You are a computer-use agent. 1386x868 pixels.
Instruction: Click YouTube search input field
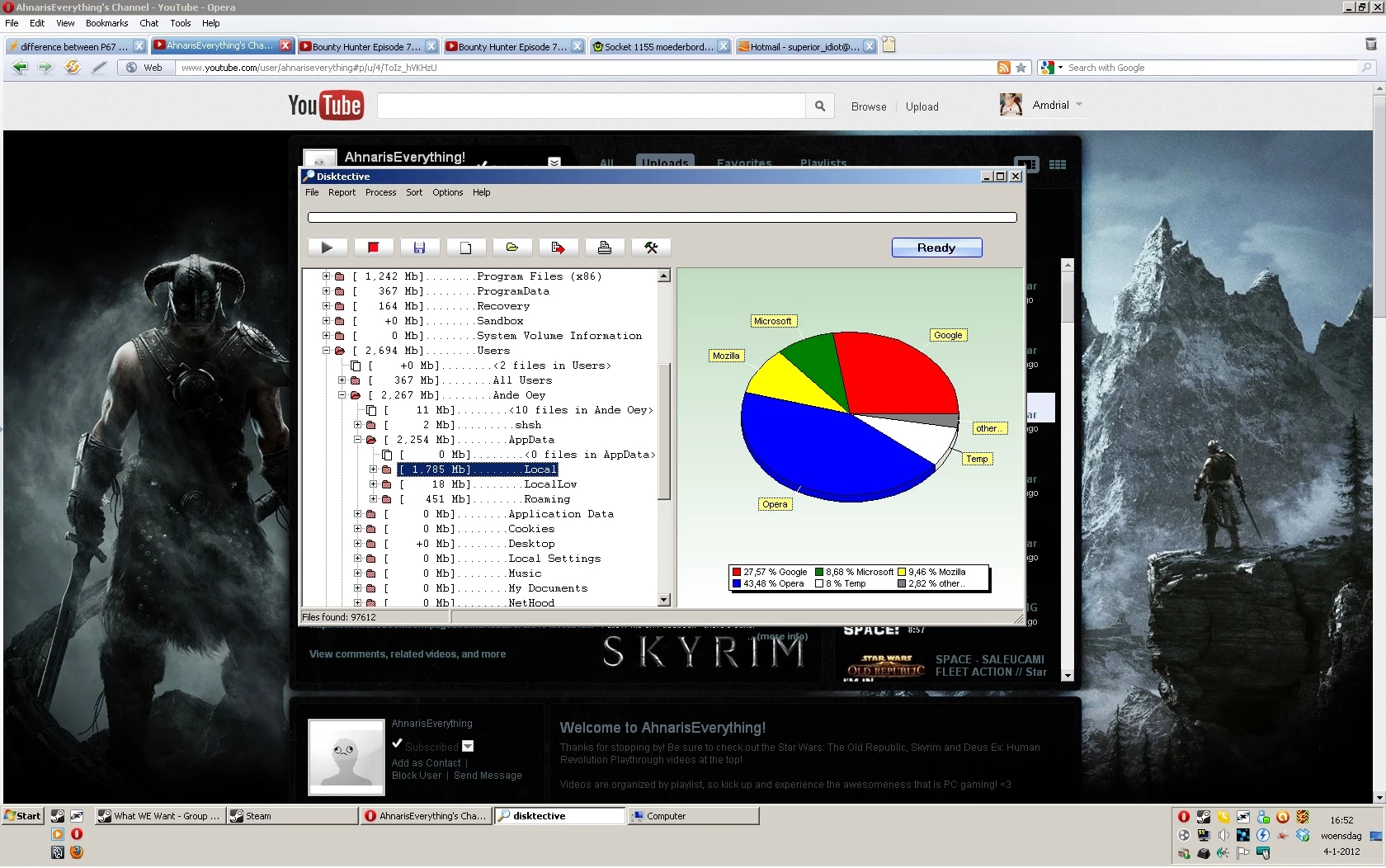tap(591, 106)
